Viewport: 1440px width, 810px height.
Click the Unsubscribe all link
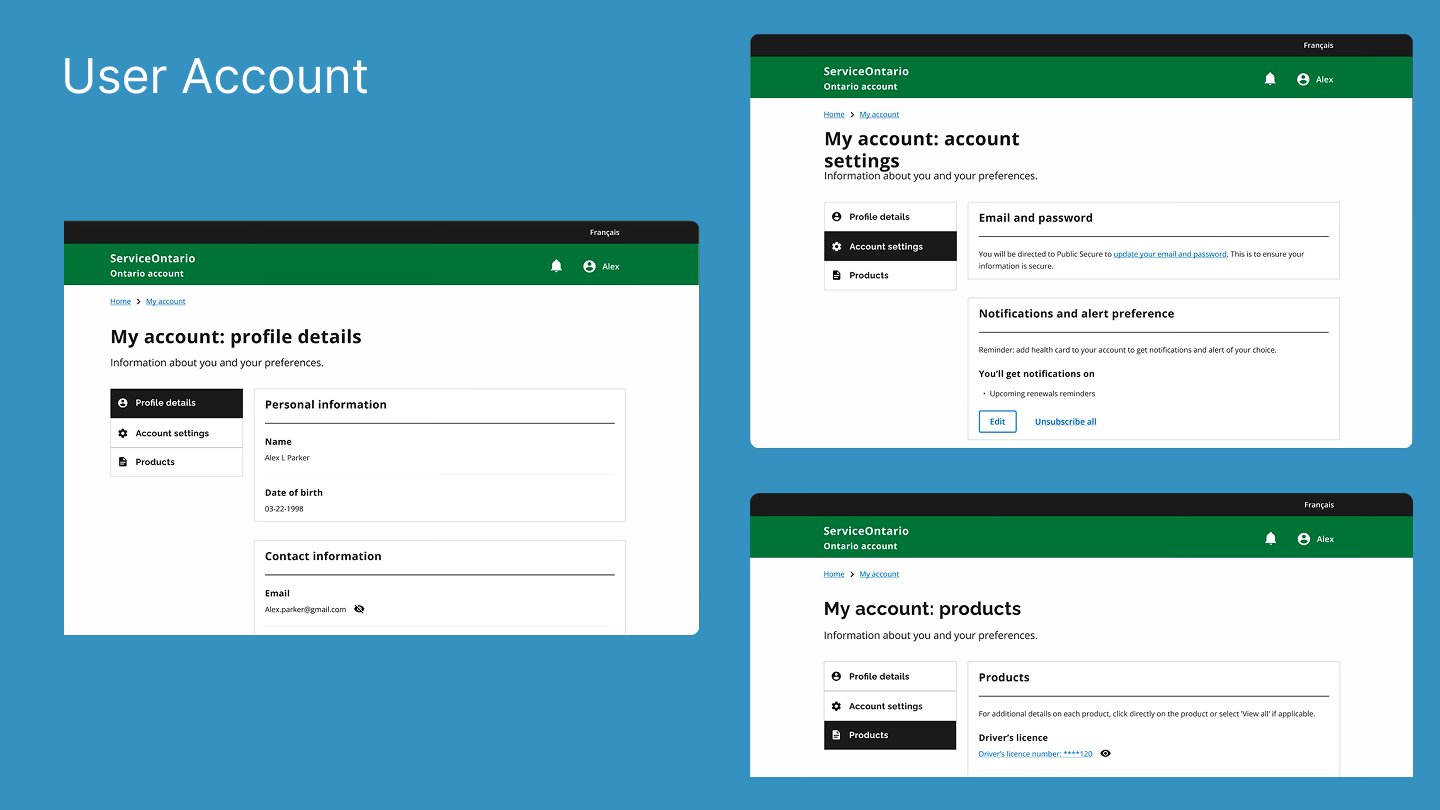[x=1065, y=422]
